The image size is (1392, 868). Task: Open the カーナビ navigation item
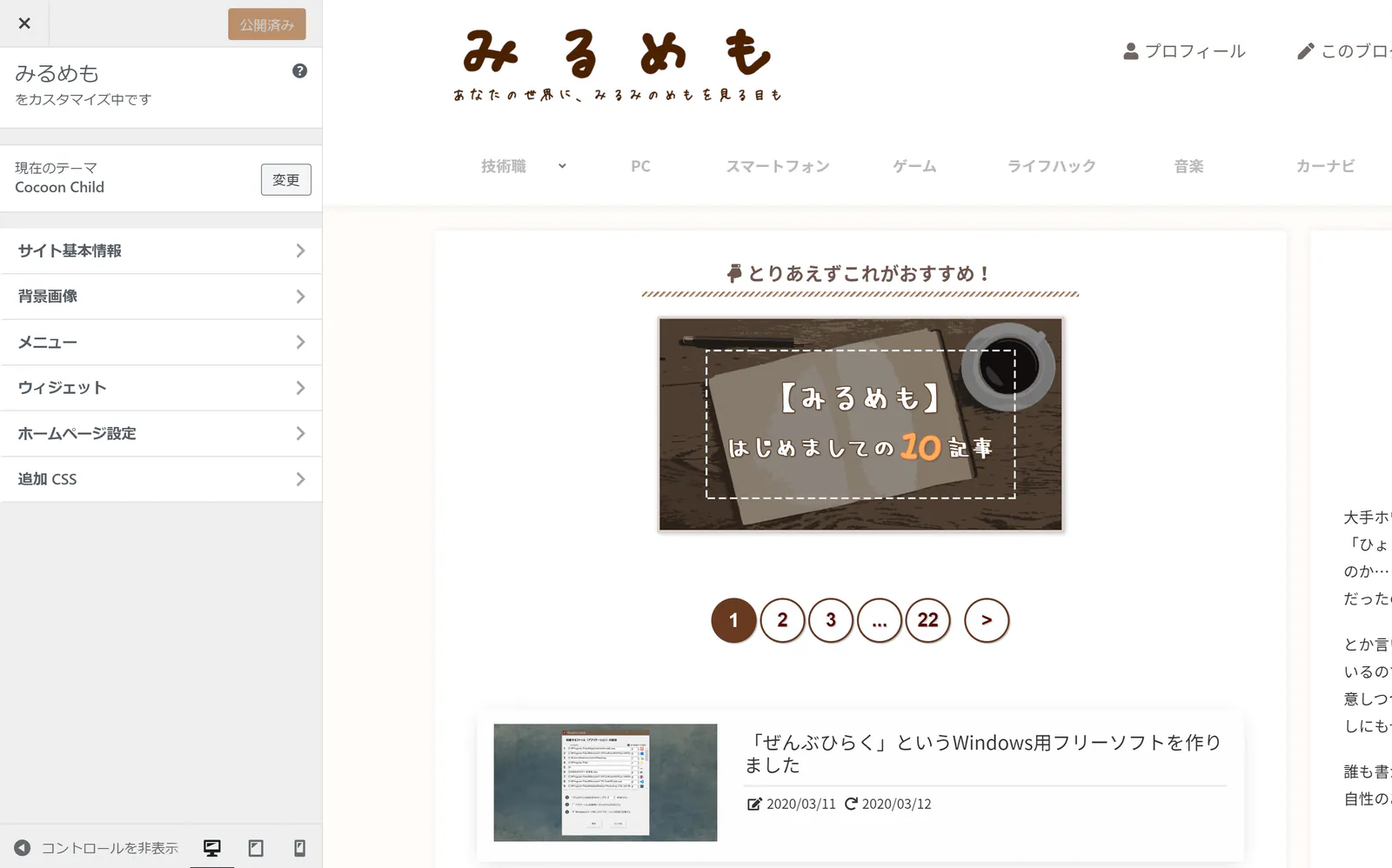tap(1325, 166)
